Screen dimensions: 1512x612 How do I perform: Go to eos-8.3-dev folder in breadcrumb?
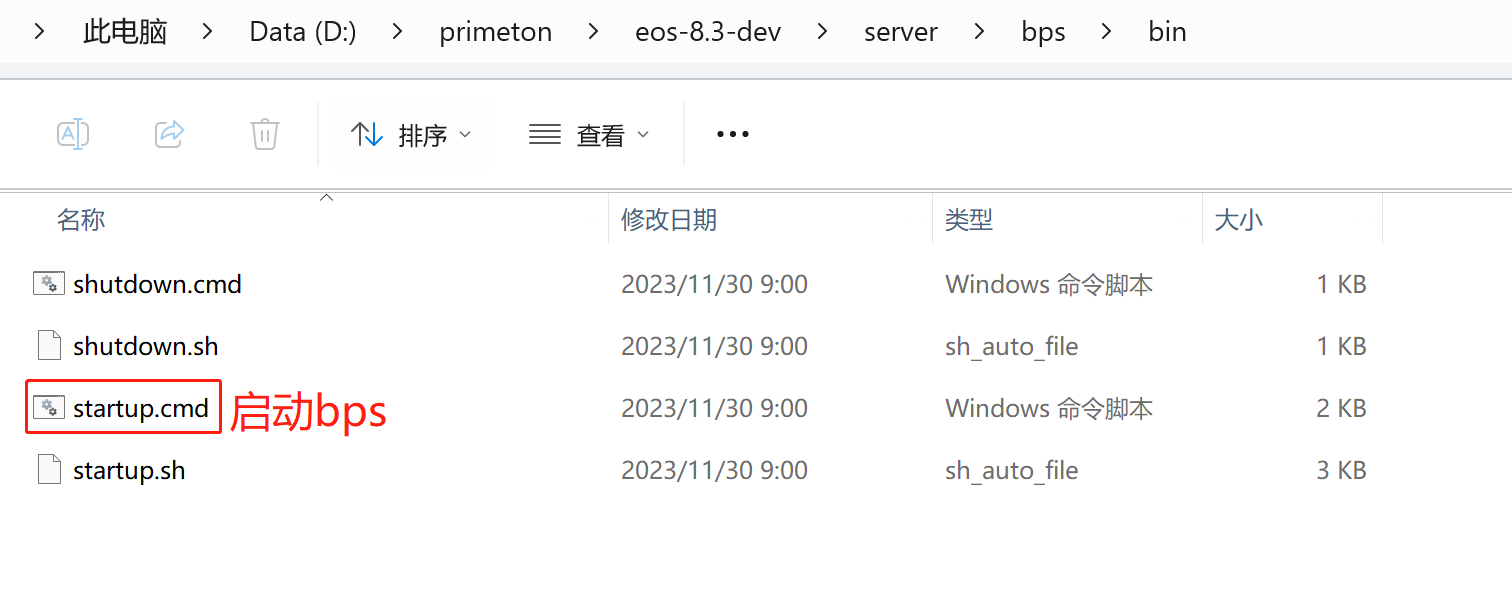[x=707, y=32]
